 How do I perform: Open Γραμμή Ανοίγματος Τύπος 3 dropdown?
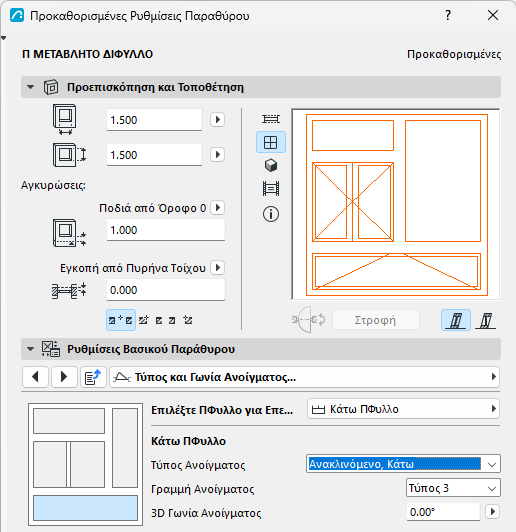point(453,488)
